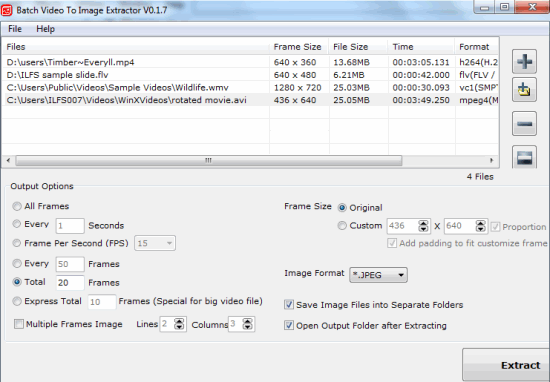Click the Extract button
The width and height of the screenshot is (550, 382).
(x=506, y=365)
